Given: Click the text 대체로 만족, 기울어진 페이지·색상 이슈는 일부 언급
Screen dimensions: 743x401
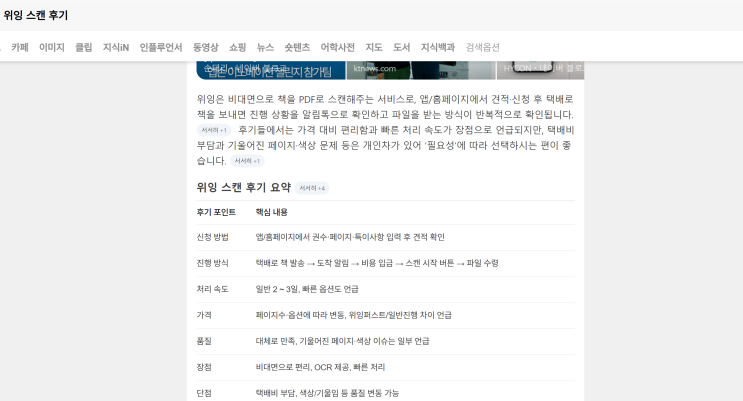Looking at the screenshot, I should click(x=343, y=341).
